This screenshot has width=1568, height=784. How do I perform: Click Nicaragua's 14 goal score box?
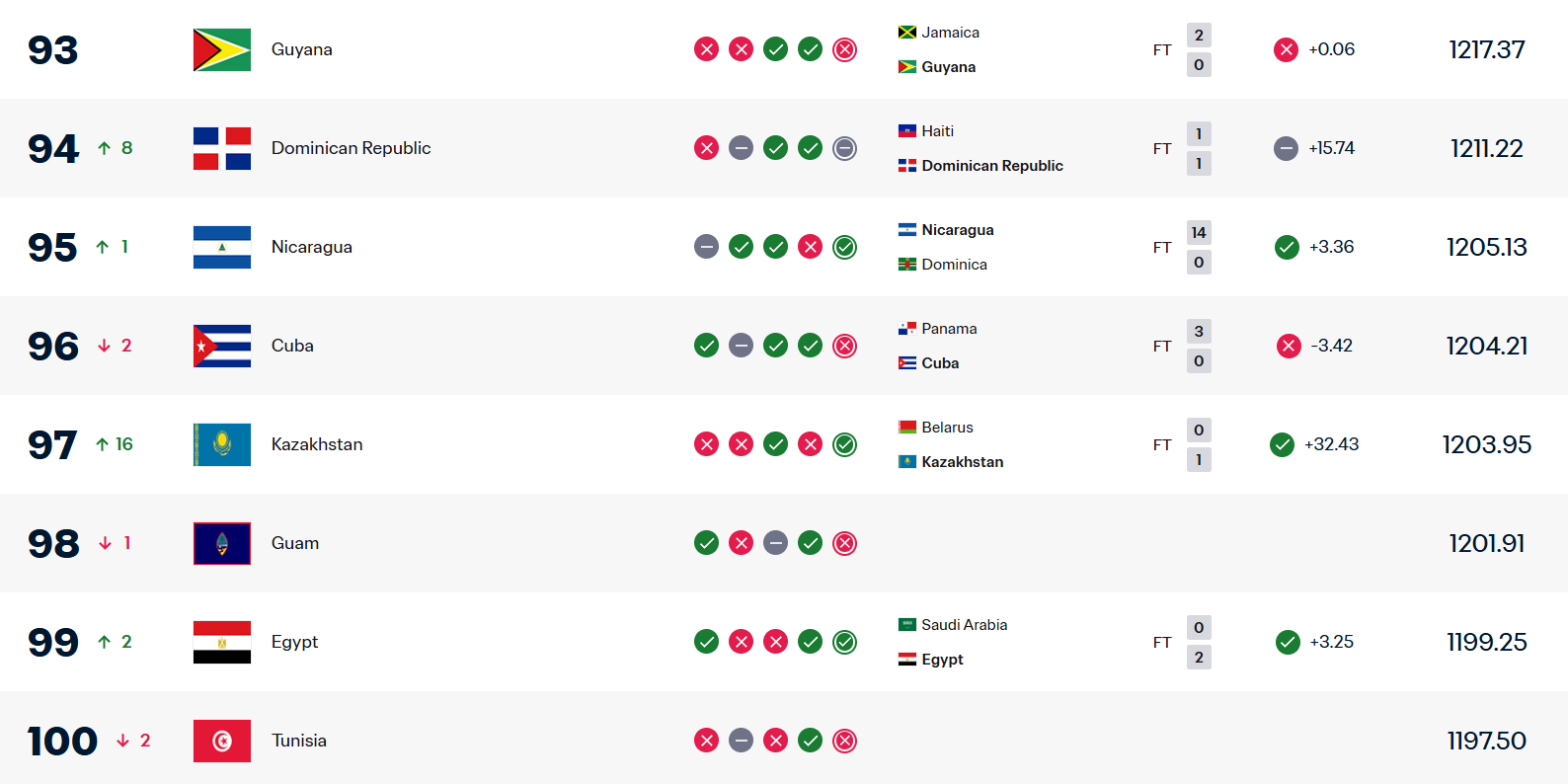(x=1199, y=232)
